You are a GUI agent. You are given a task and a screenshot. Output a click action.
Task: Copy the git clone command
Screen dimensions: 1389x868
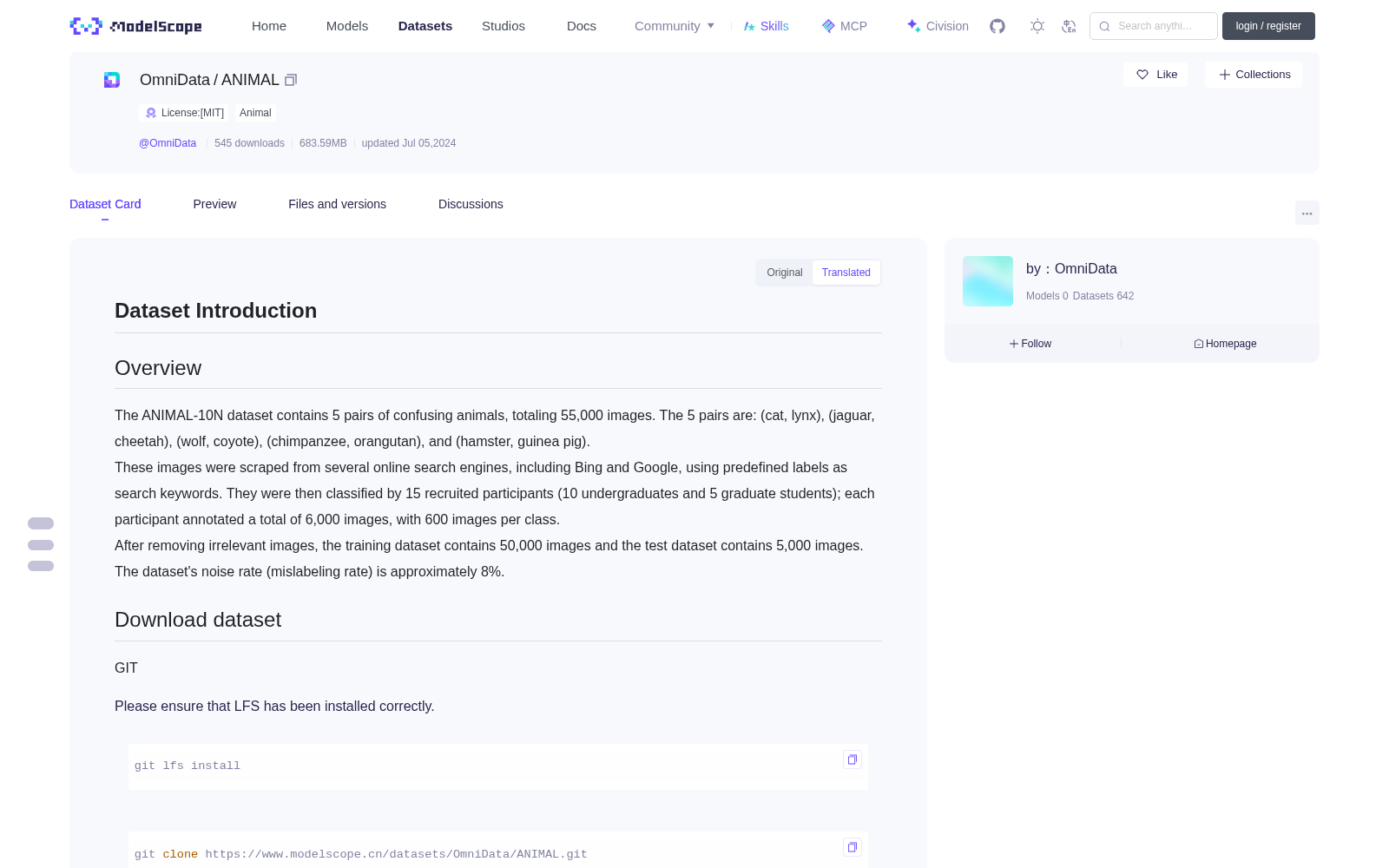tap(852, 847)
